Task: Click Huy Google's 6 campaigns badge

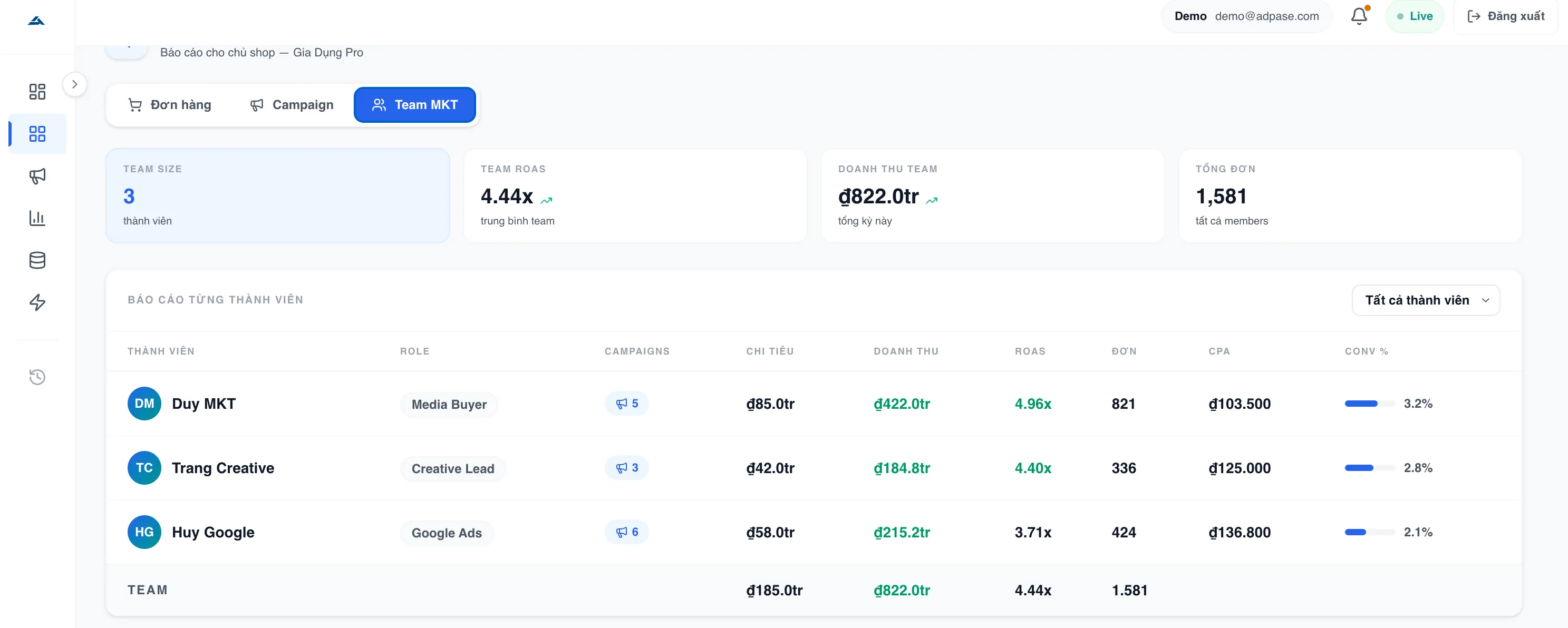Action: 626,532
